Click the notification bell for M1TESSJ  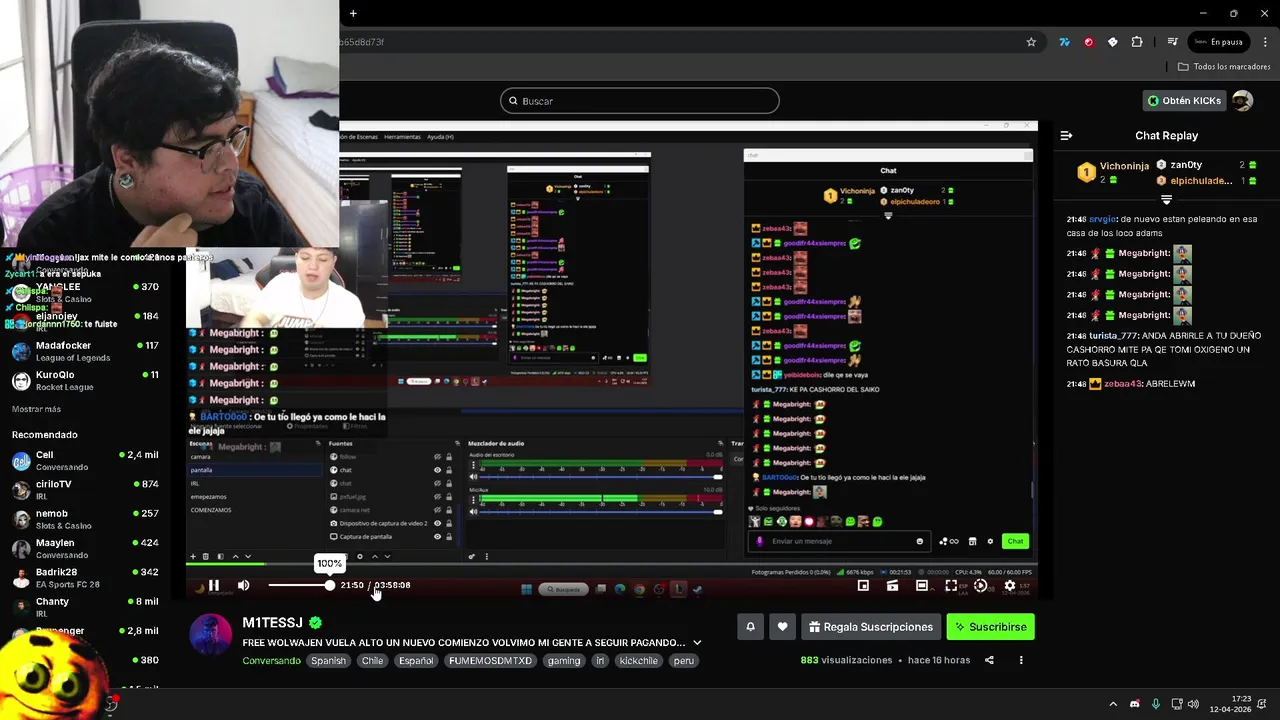(x=750, y=627)
